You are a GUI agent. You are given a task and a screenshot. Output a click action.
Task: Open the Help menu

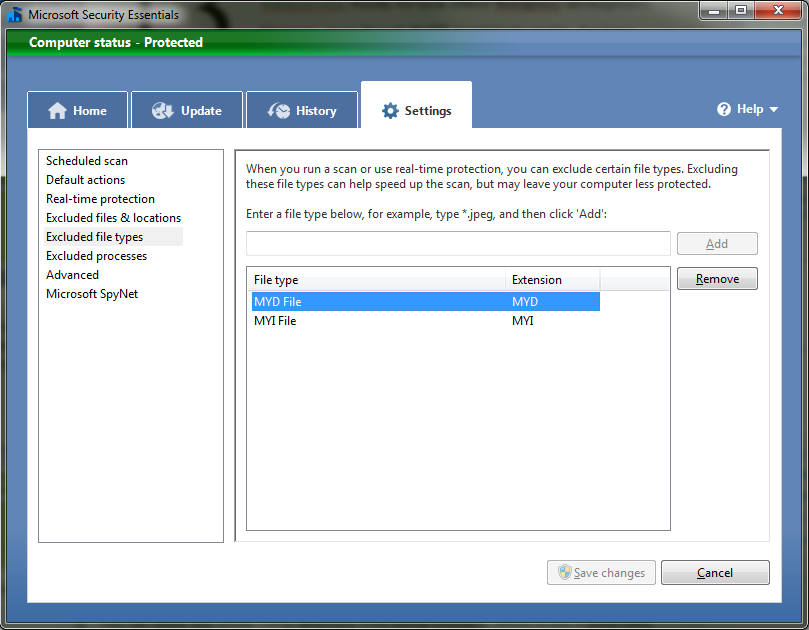pos(747,109)
